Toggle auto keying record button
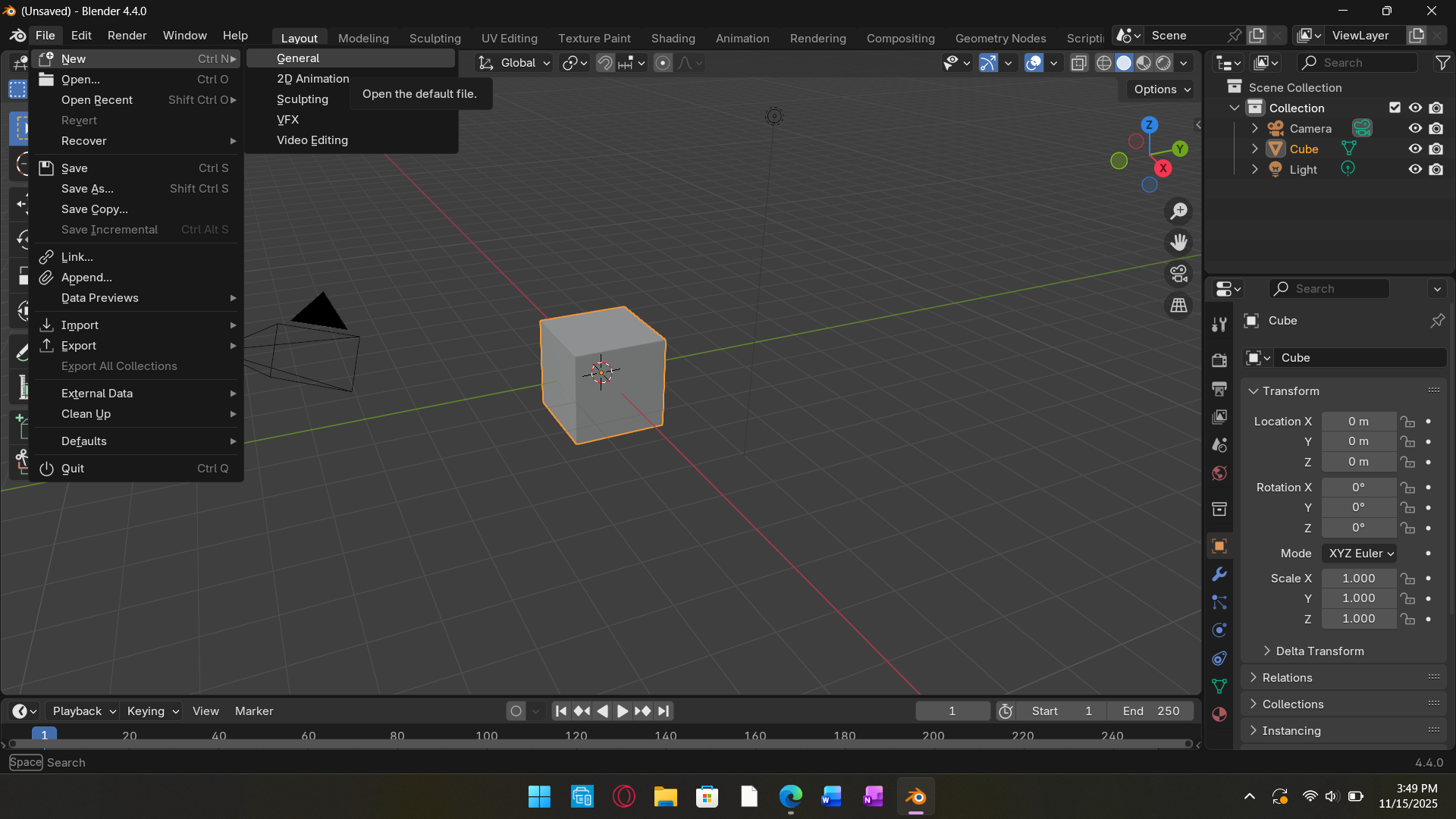The height and width of the screenshot is (819, 1456). [516, 711]
